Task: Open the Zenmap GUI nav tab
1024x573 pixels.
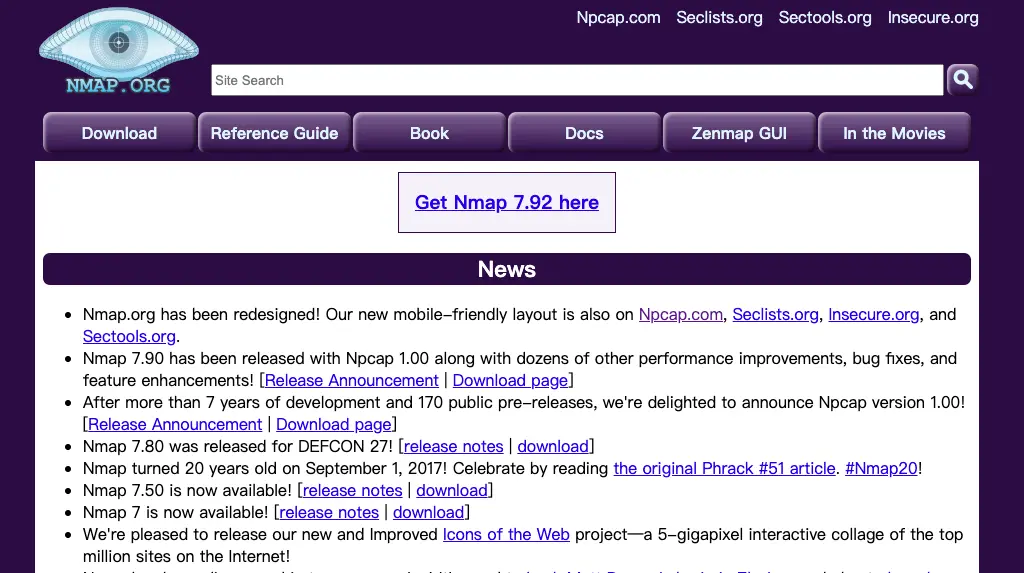Action: pyautogui.click(x=739, y=133)
